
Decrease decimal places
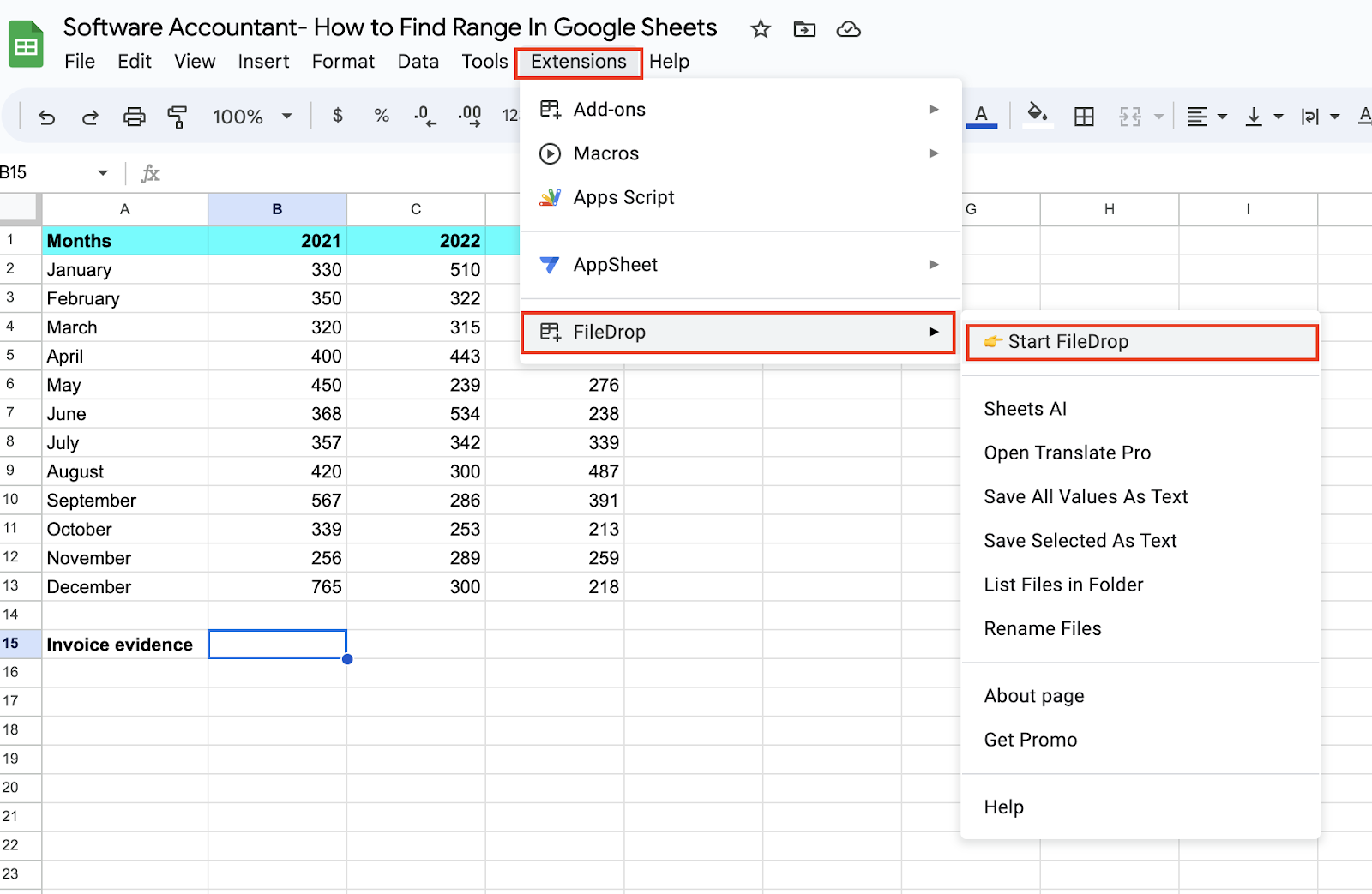(x=424, y=116)
